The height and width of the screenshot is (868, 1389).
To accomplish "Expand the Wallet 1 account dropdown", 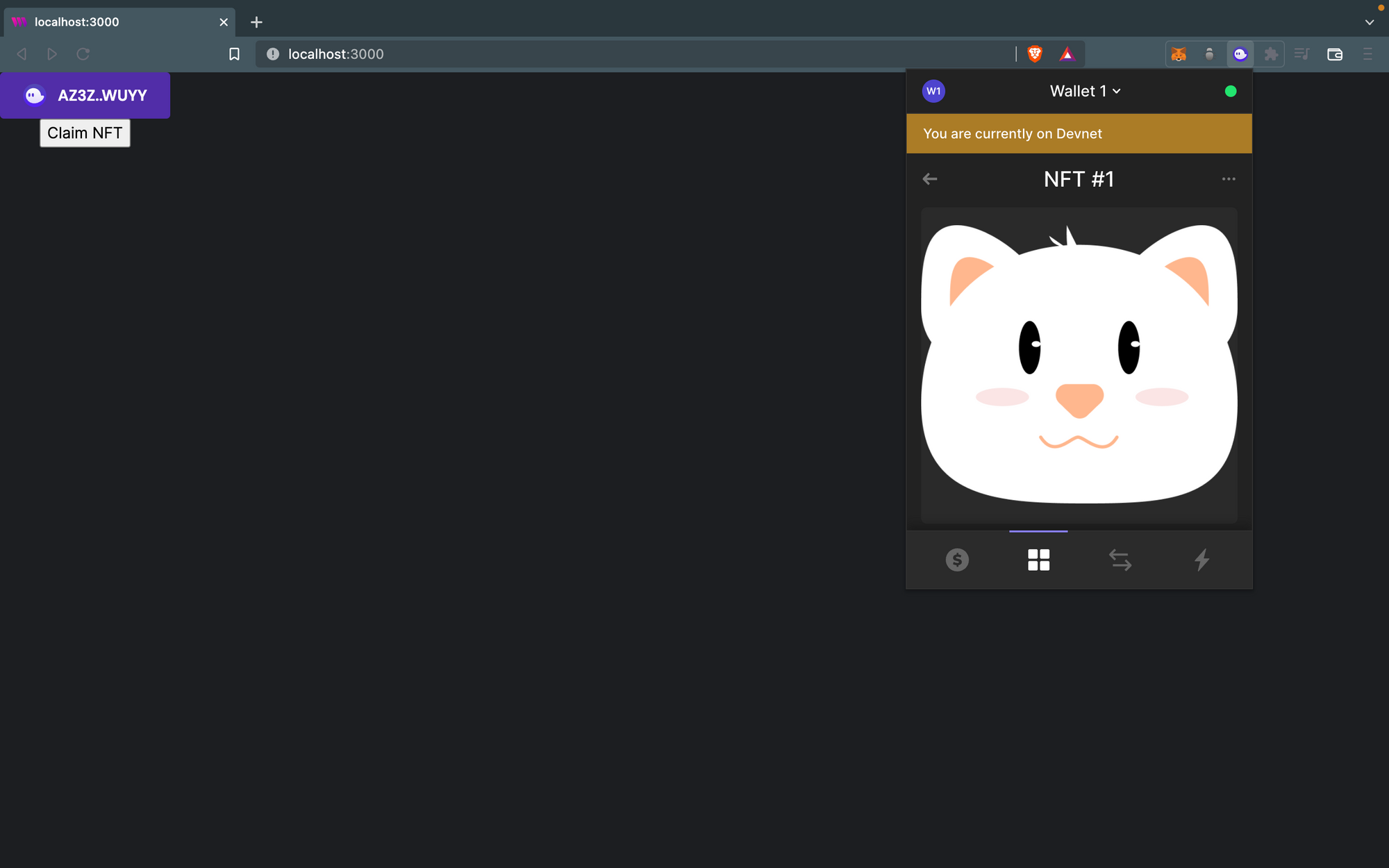I will 1085,91.
